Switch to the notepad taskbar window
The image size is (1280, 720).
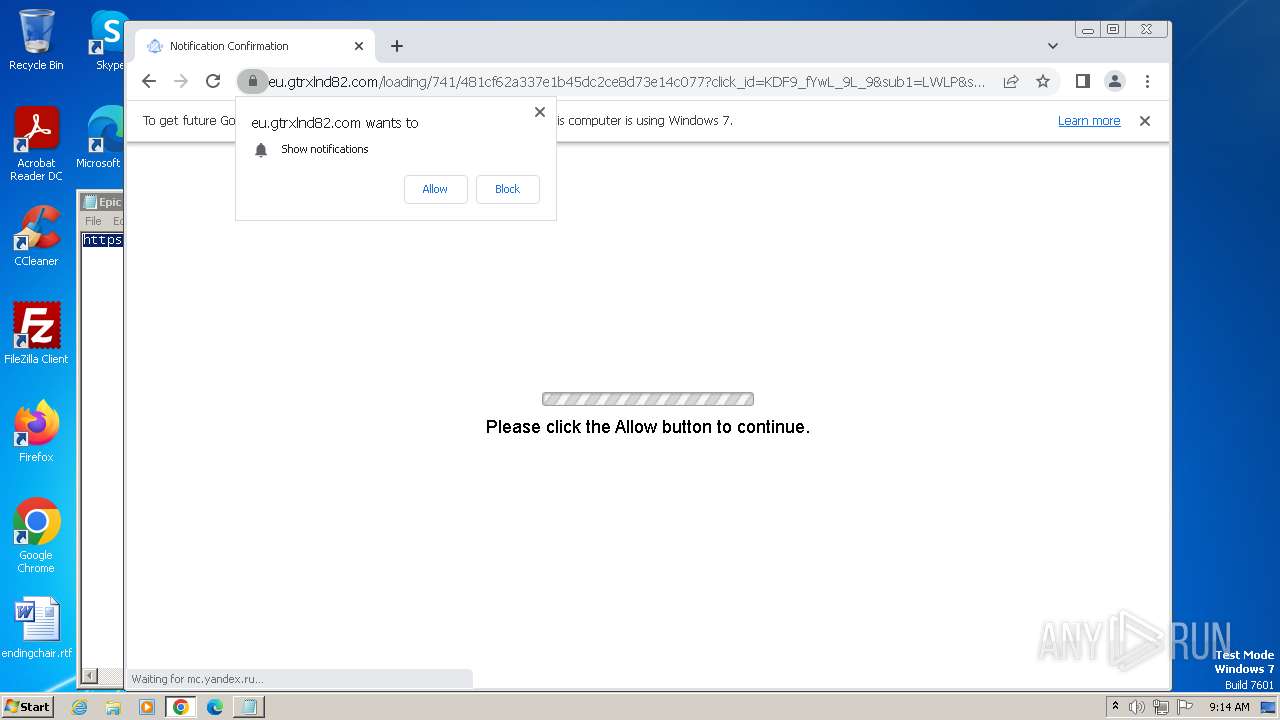point(248,707)
